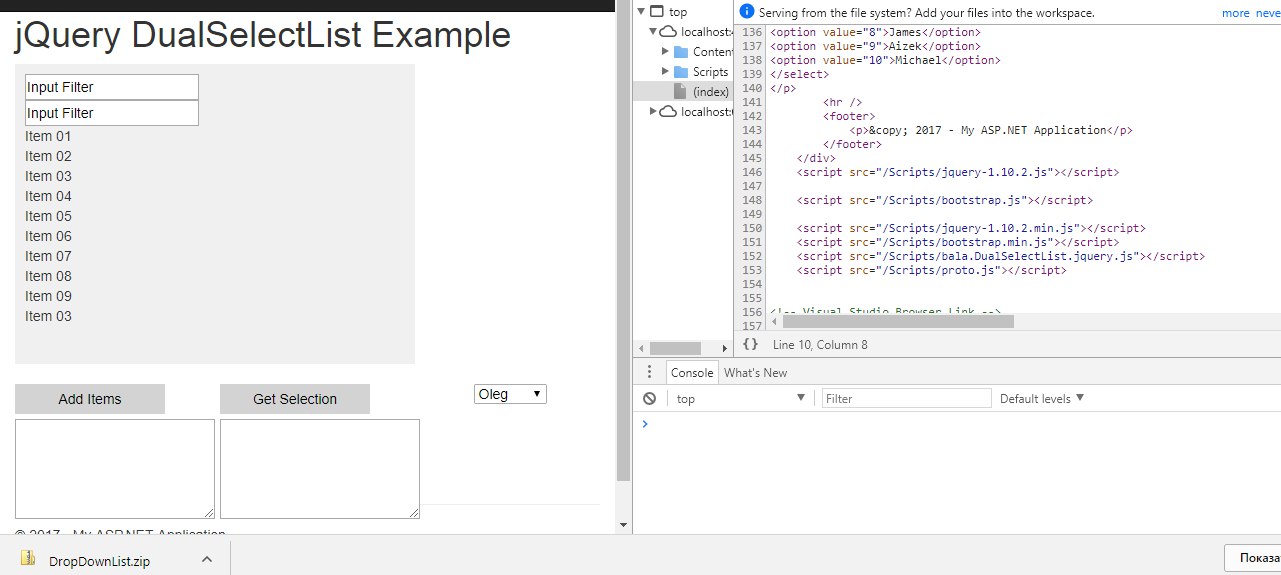The image size is (1281, 575).
Task: Click source line number 146
Action: [x=752, y=172]
